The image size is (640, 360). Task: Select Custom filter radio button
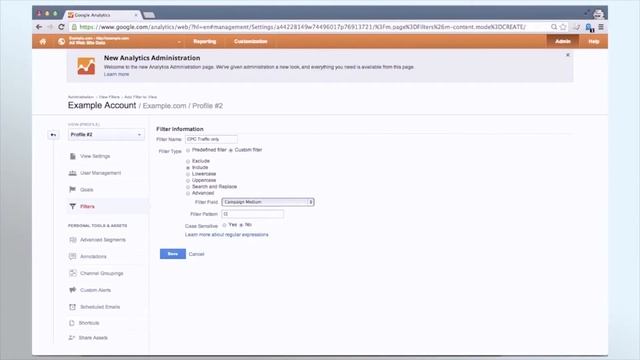click(231, 151)
